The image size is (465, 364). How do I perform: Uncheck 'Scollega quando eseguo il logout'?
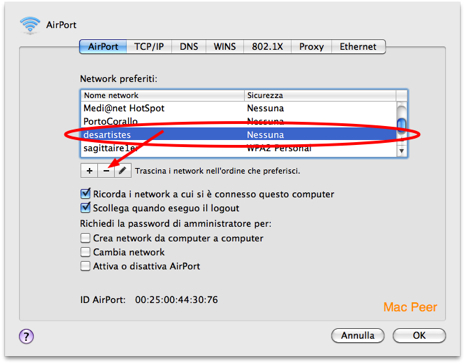(85, 208)
